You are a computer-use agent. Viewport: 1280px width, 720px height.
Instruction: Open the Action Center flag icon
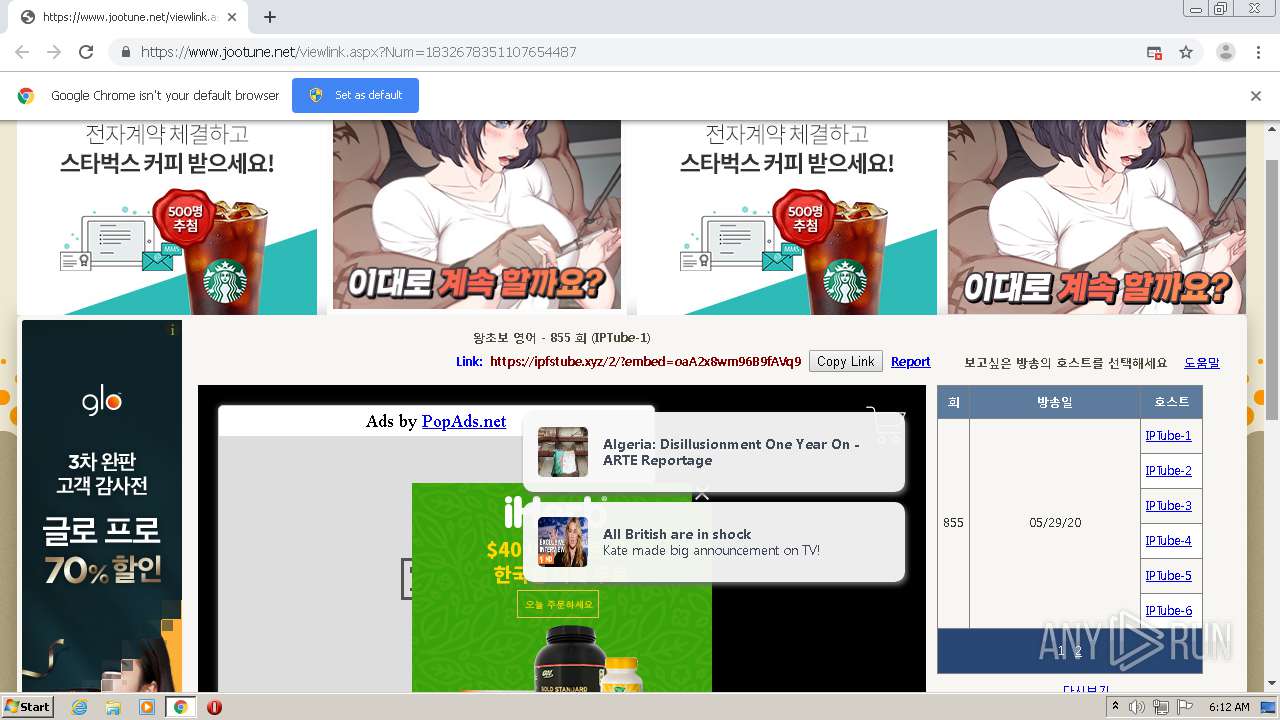coord(1185,707)
